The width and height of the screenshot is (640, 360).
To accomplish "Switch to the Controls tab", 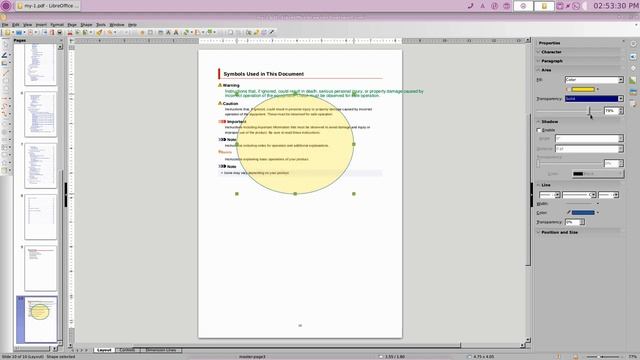I will pos(127,350).
